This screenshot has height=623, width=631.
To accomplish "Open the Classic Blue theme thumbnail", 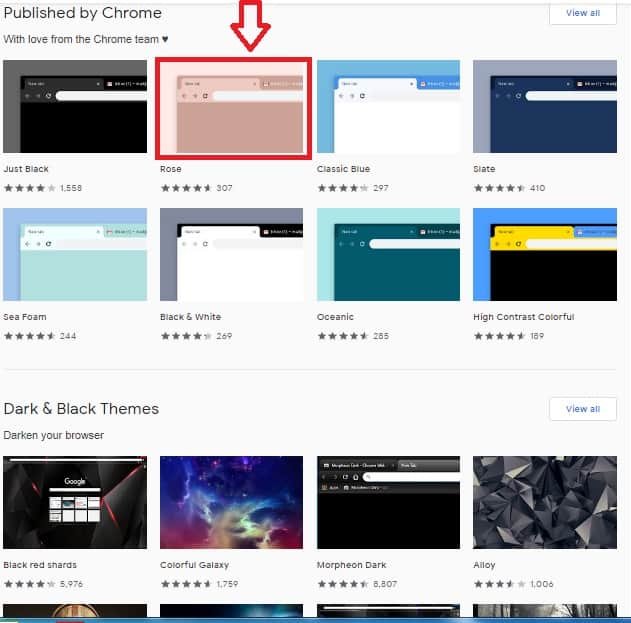I will 388,107.
